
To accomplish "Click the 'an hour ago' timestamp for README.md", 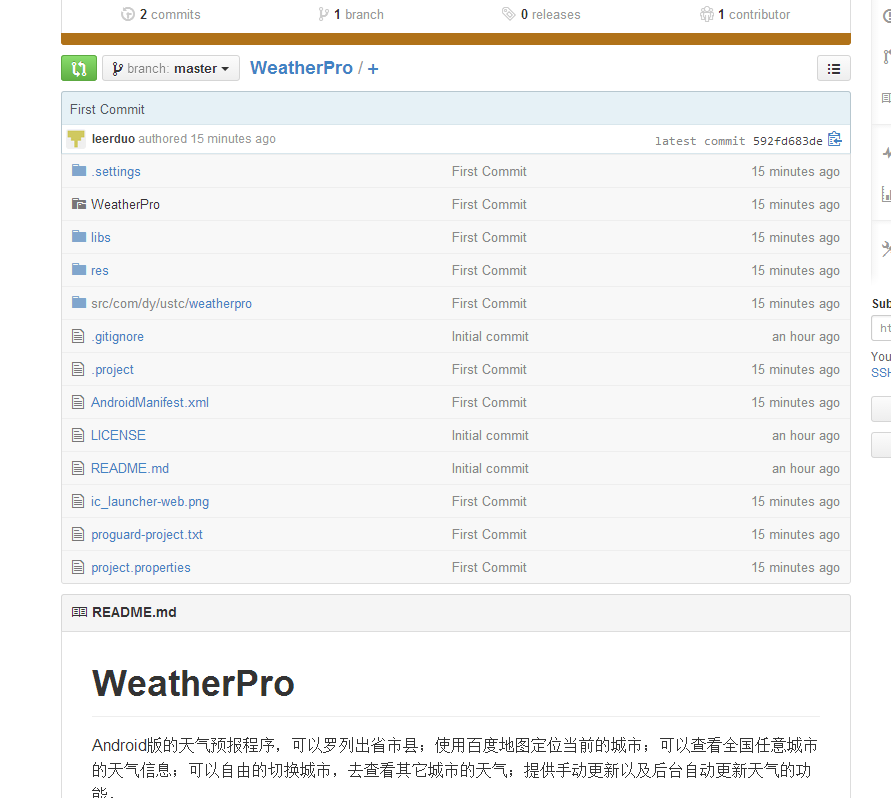I will pos(806,468).
